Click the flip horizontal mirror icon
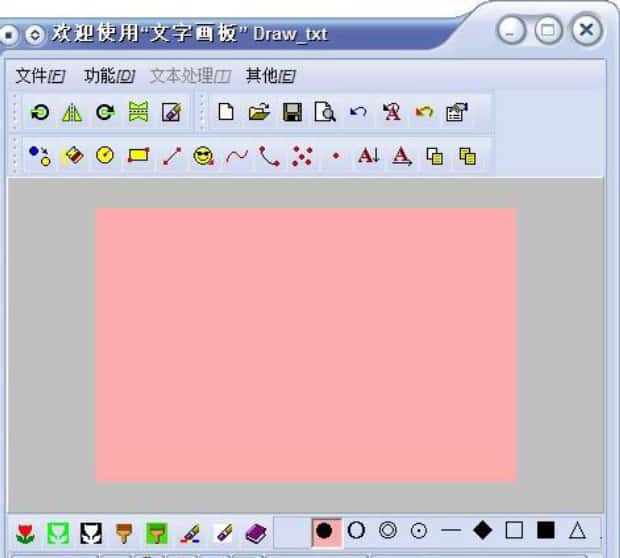620x558 pixels. (x=72, y=113)
